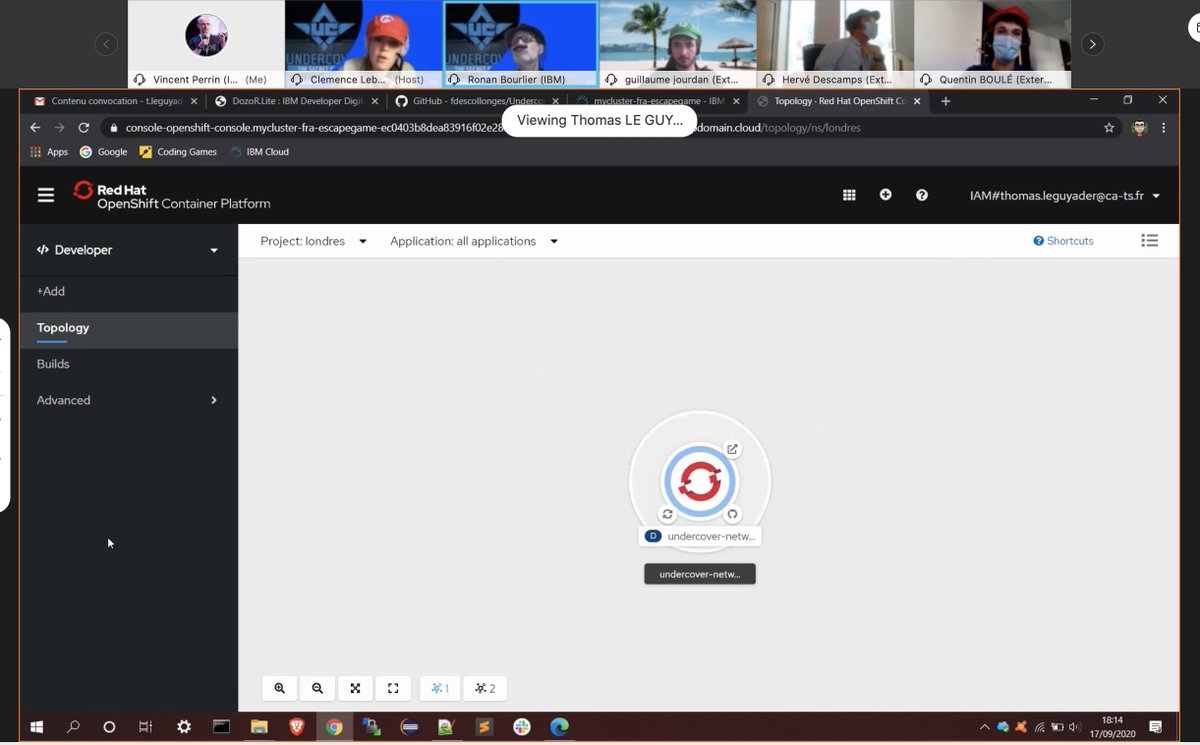Select Ronan Bourlier participant thumbnail

[x=520, y=44]
